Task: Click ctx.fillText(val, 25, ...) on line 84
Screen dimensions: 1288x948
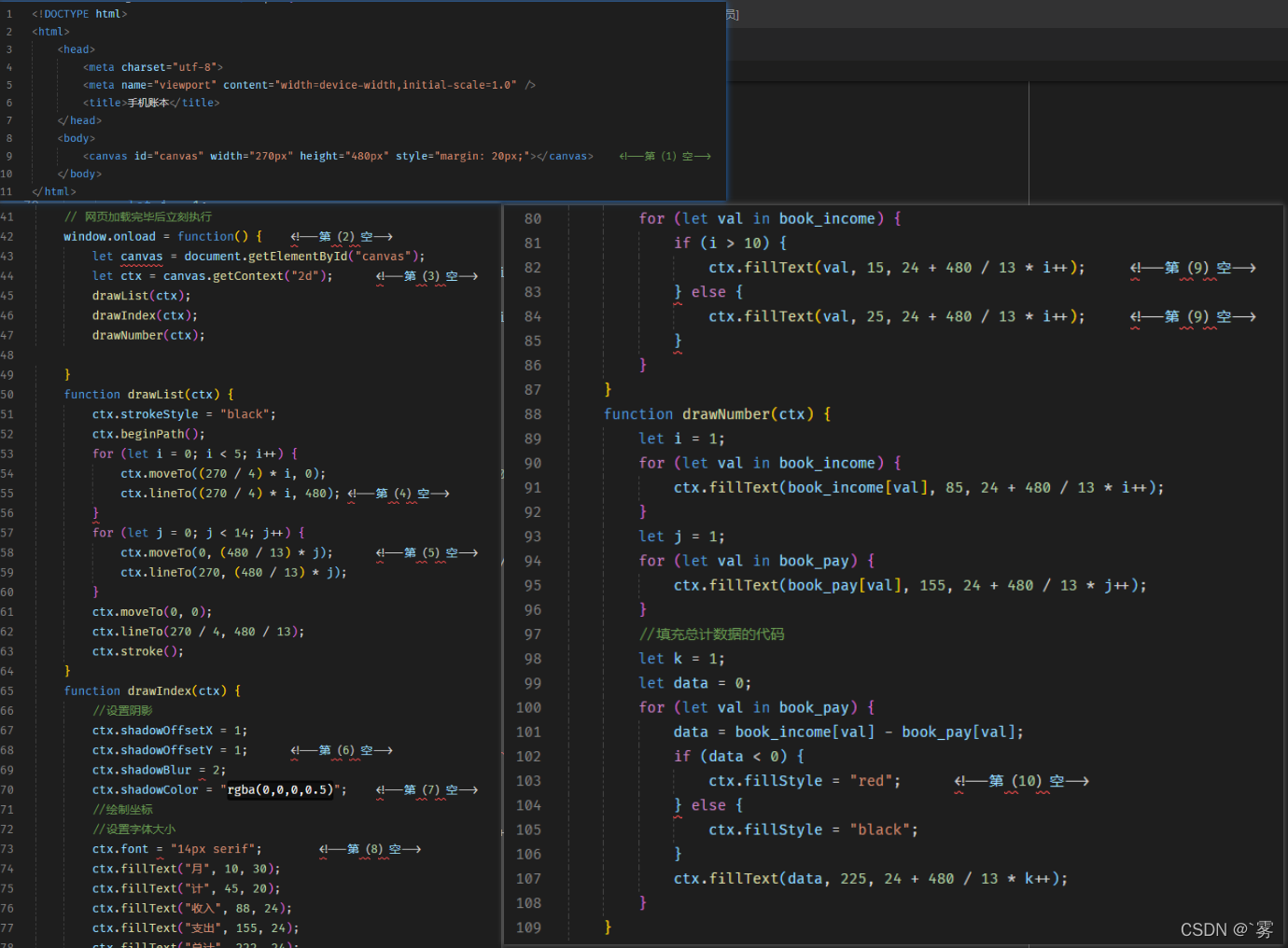Action: point(897,316)
